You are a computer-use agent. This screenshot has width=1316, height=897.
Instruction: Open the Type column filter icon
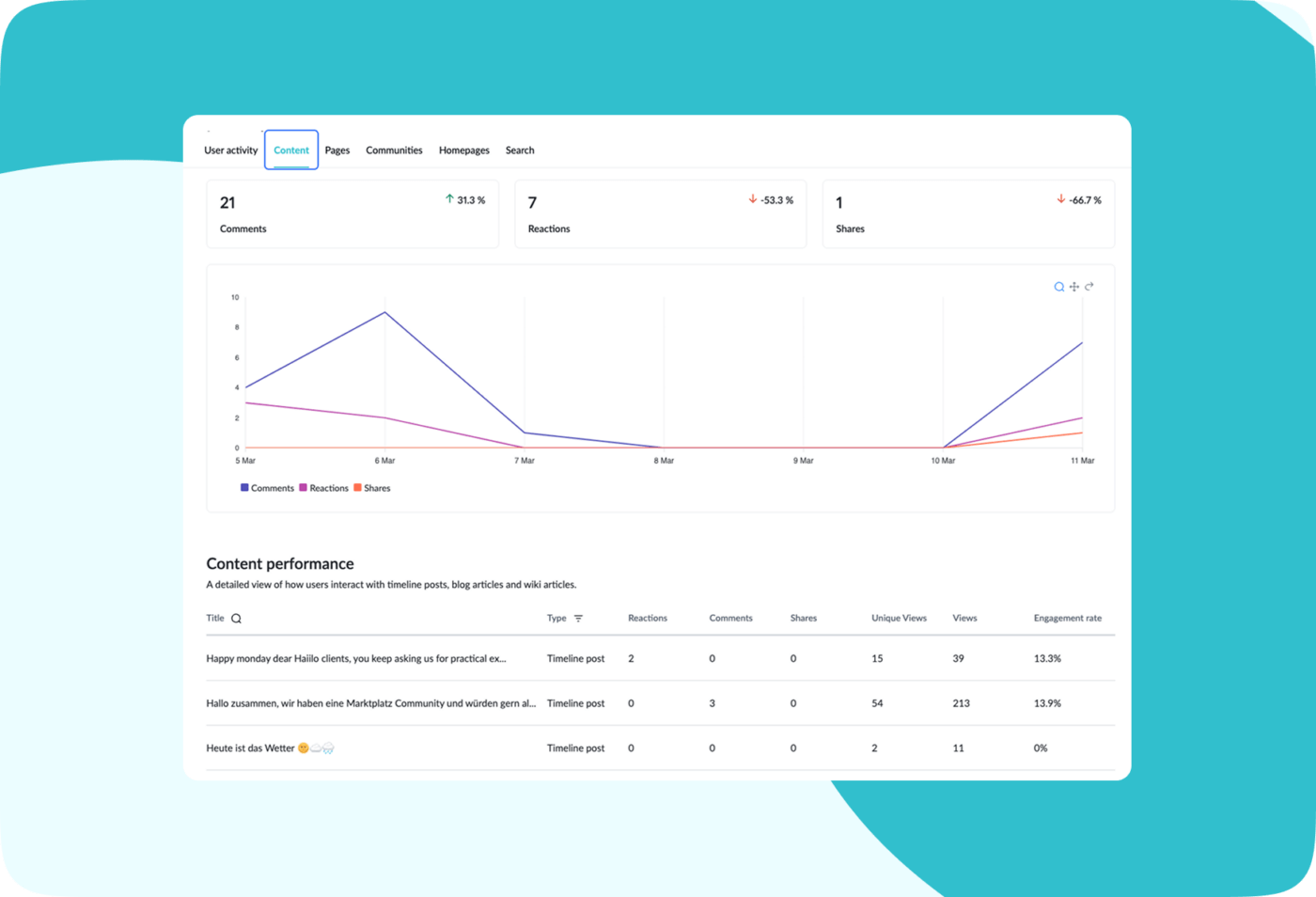[578, 619]
